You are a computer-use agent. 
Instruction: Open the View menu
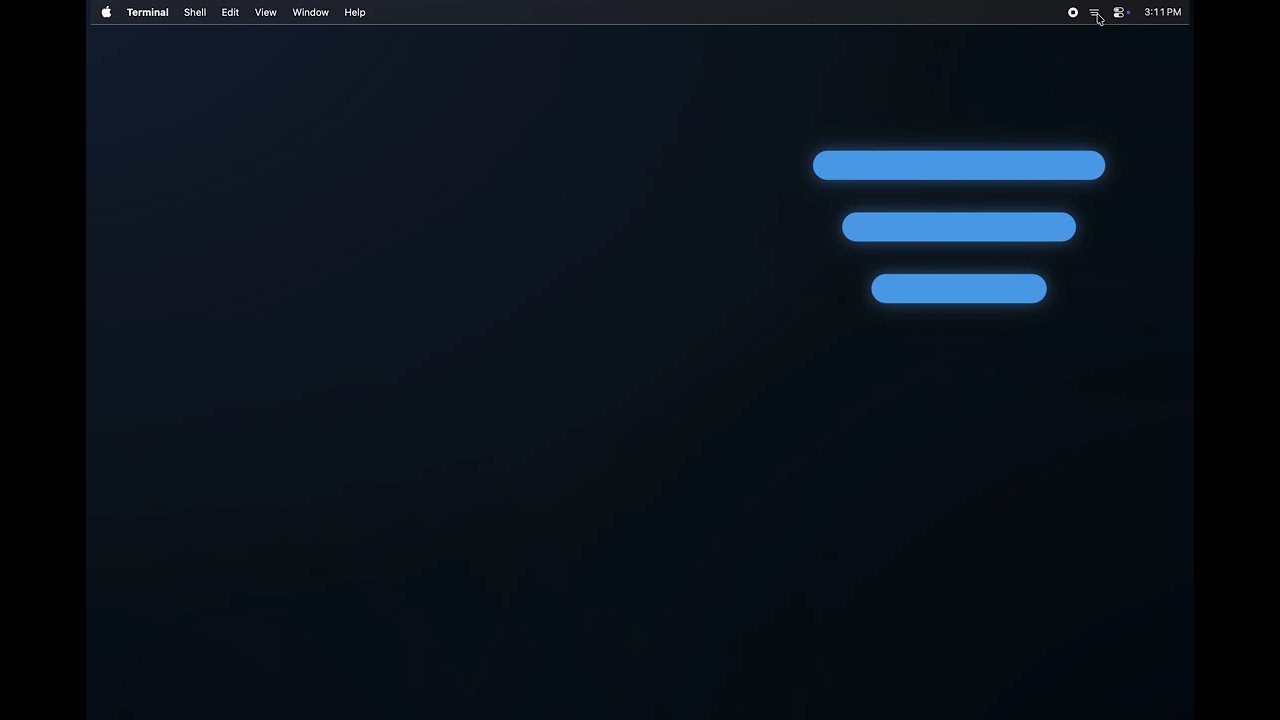(x=265, y=12)
